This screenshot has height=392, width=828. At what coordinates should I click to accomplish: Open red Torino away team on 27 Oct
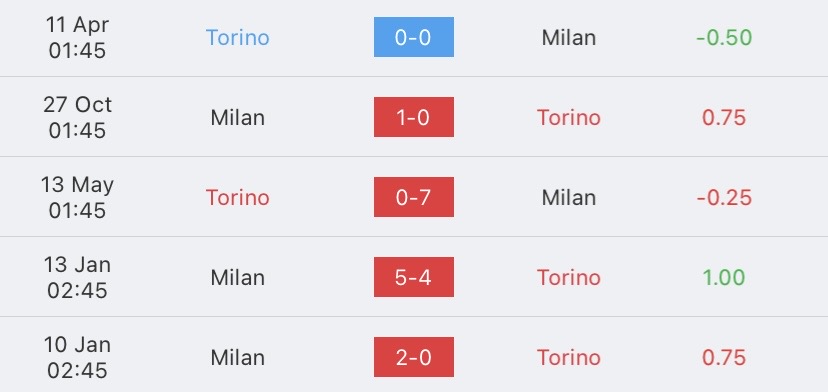click(x=569, y=117)
